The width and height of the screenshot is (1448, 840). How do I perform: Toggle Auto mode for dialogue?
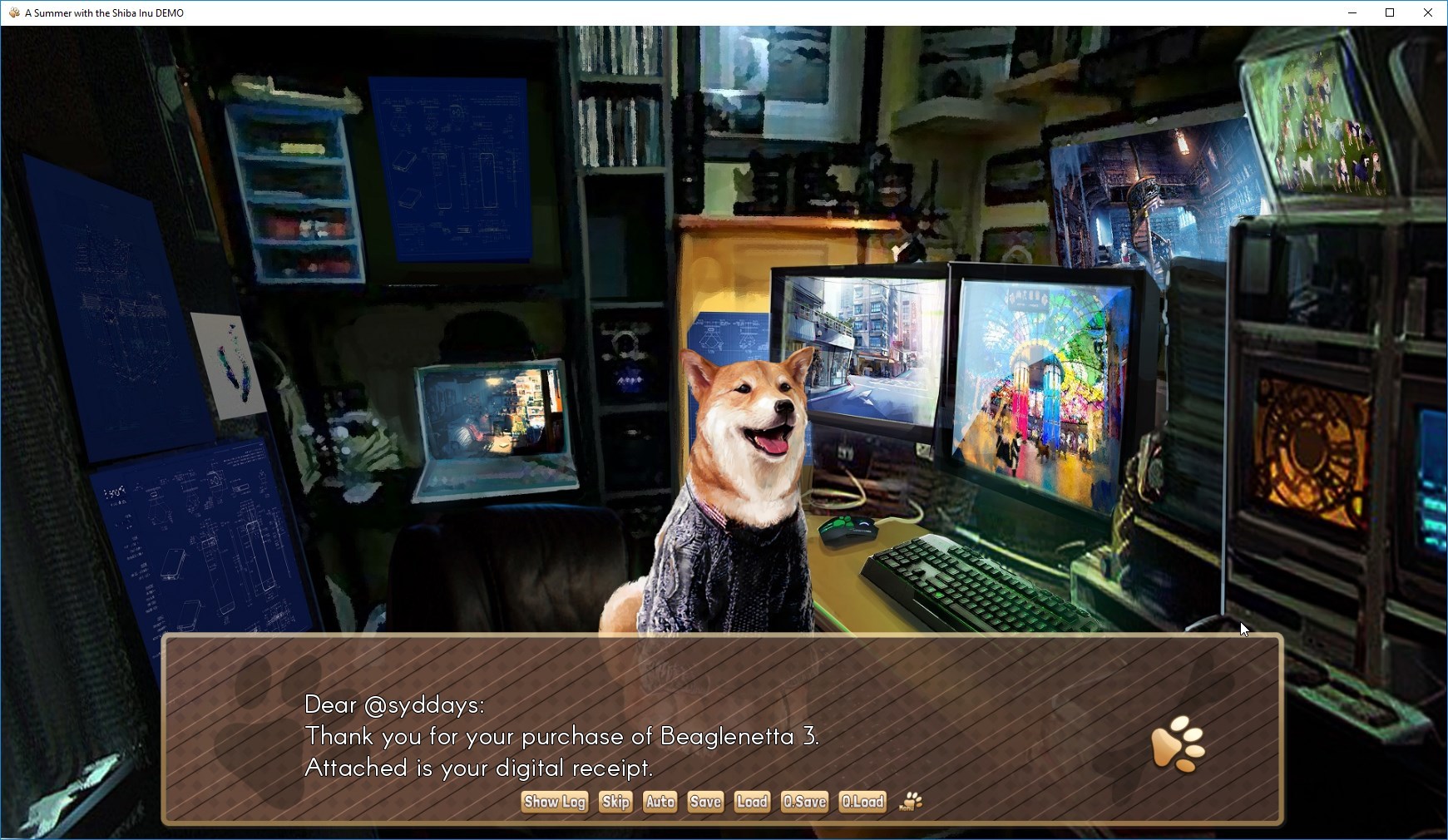pyautogui.click(x=660, y=802)
